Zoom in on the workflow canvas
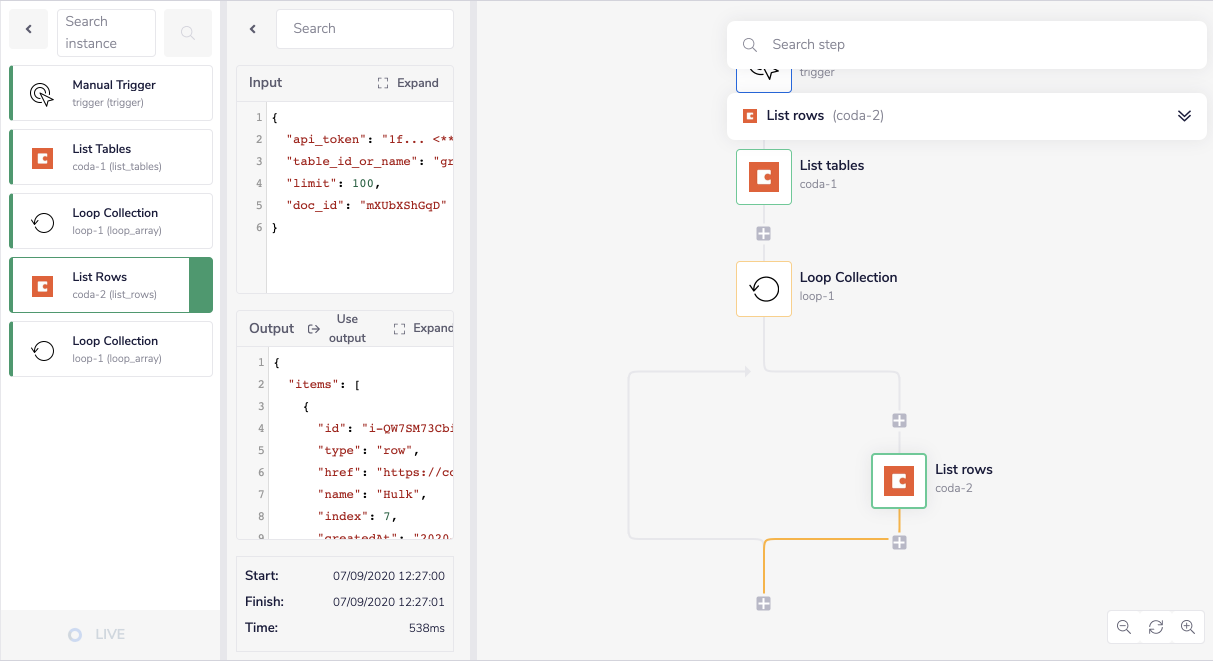This screenshot has width=1213, height=661. (x=1188, y=627)
